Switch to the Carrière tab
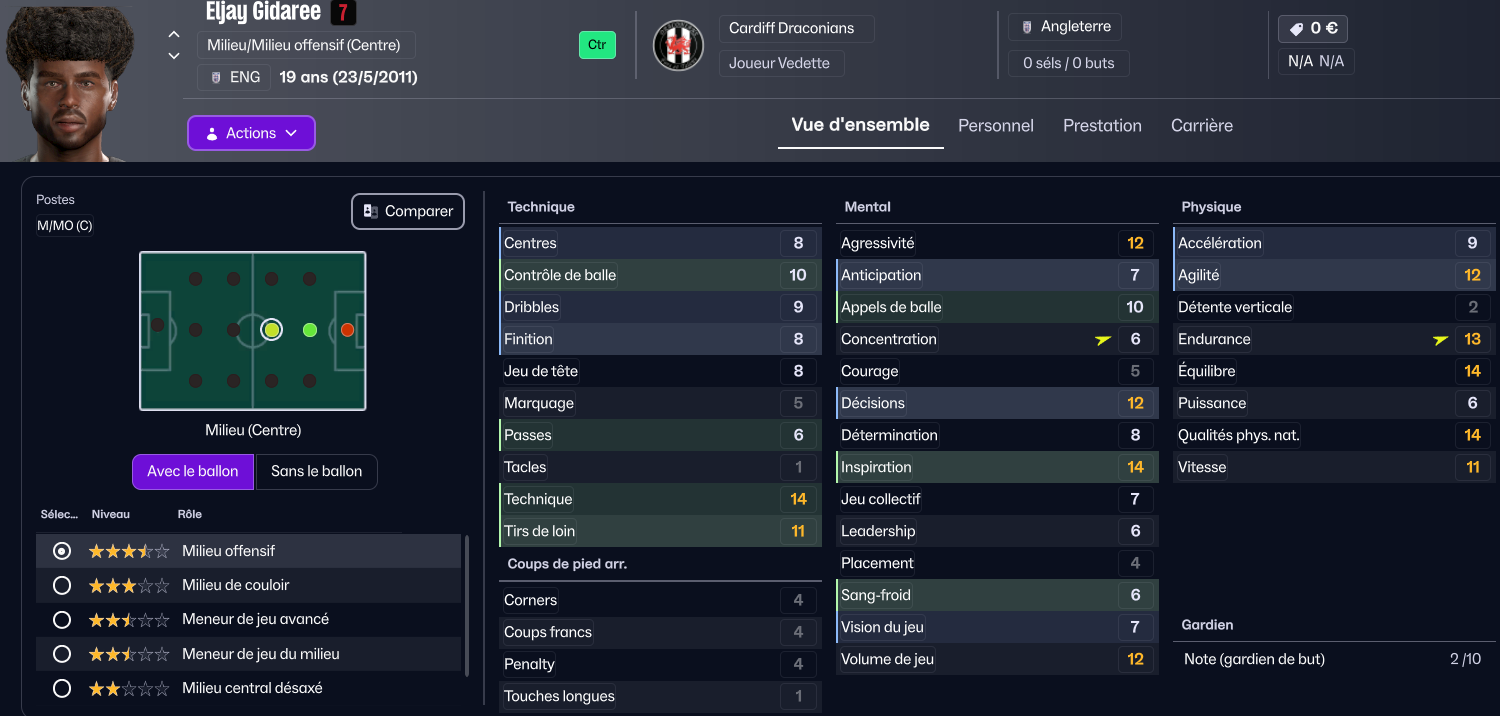The width and height of the screenshot is (1500, 716). coord(1201,126)
